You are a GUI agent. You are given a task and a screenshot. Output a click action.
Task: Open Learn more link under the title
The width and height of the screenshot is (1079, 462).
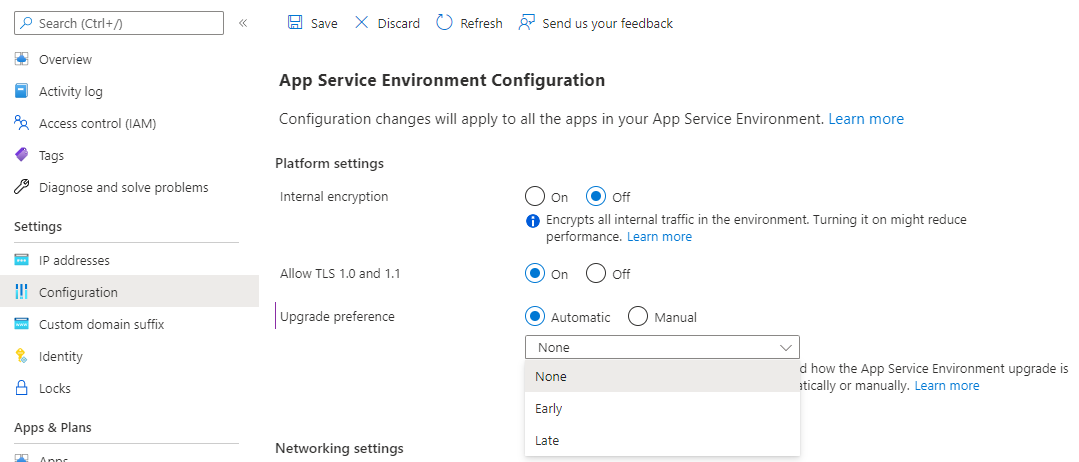[x=866, y=119]
